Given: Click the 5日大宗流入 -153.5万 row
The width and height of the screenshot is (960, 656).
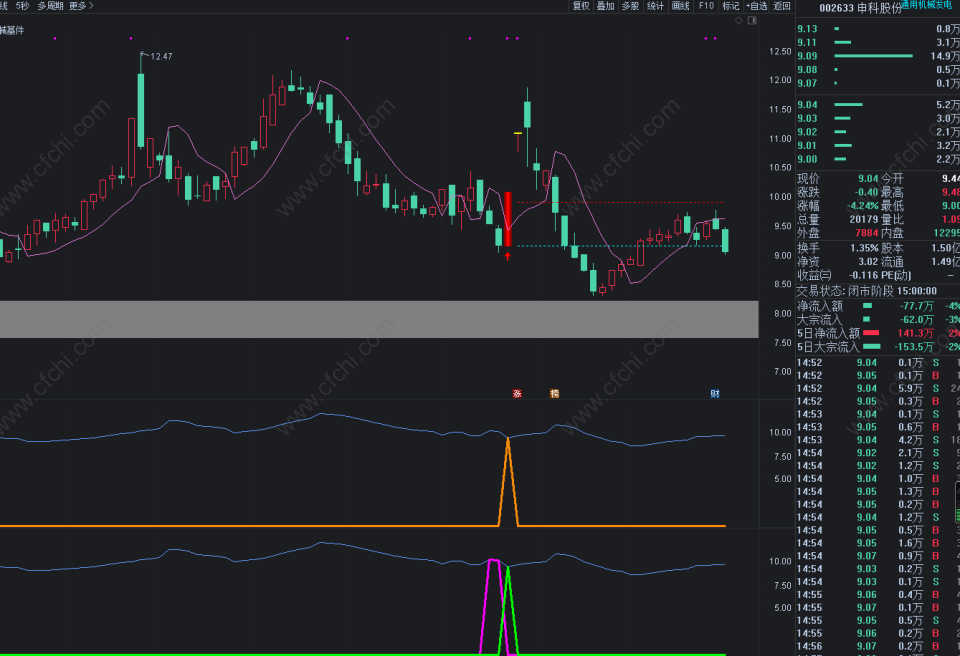Looking at the screenshot, I should [878, 347].
